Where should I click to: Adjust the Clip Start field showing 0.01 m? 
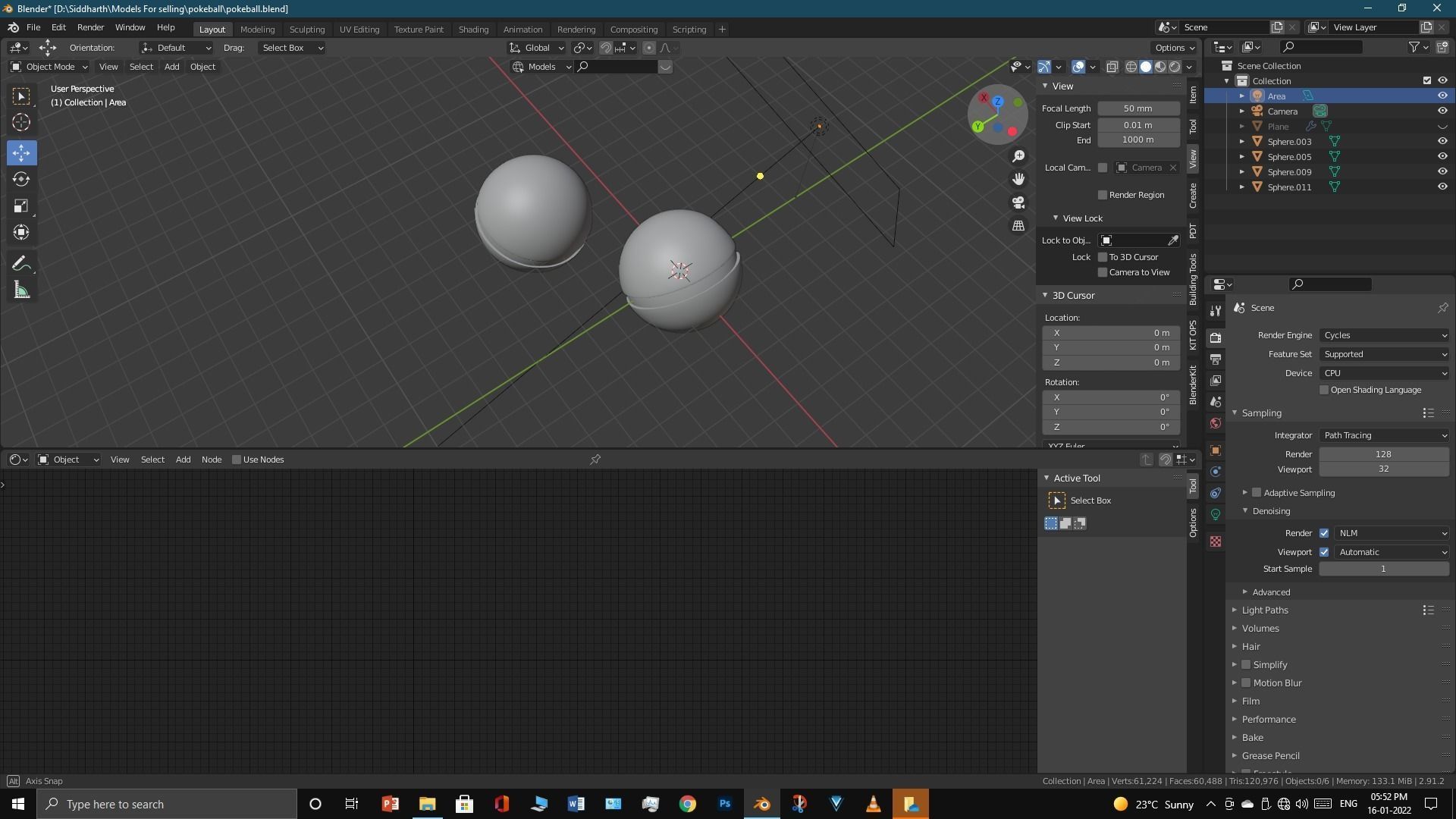(1138, 125)
